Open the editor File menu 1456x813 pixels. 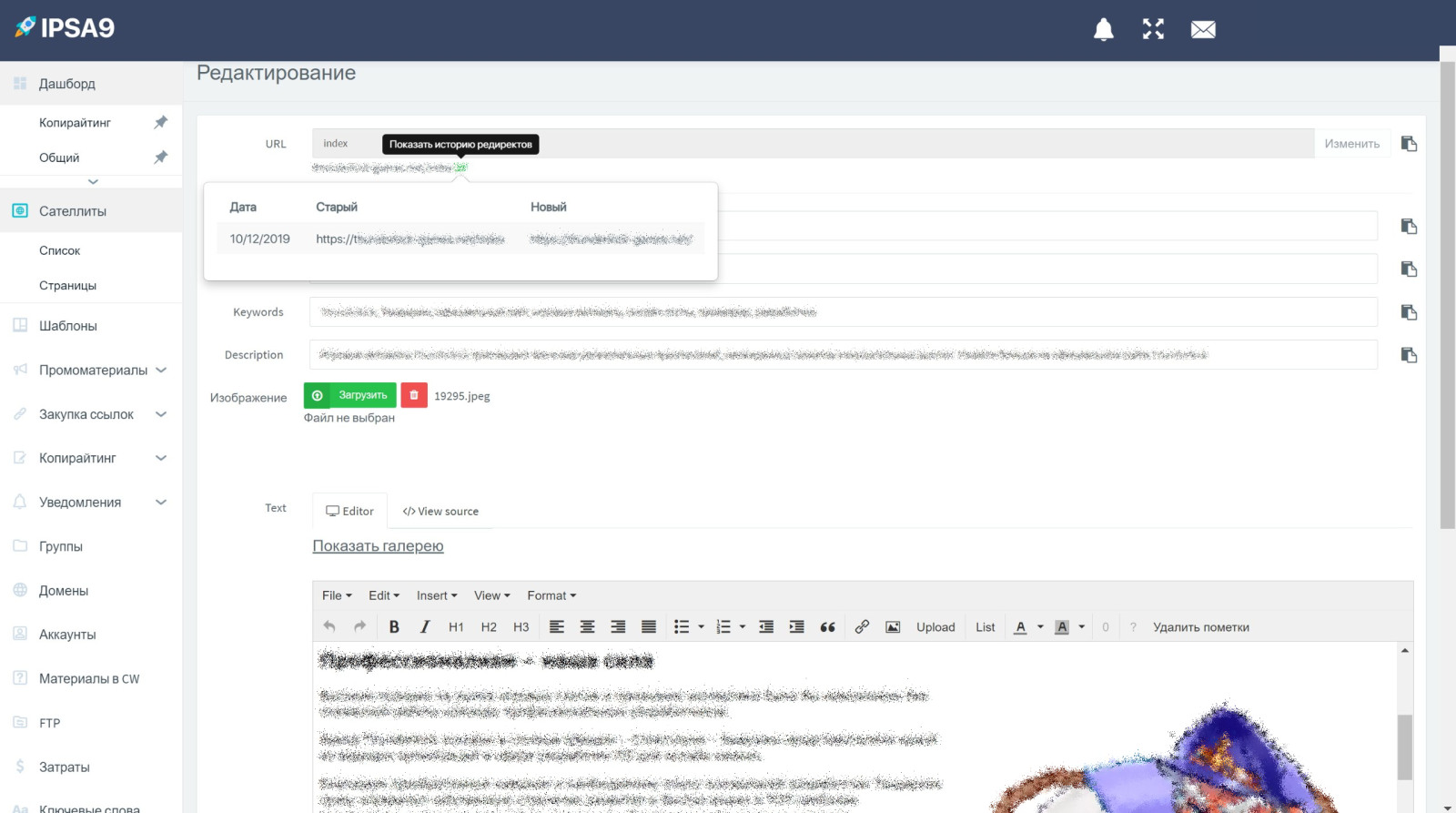(x=337, y=595)
